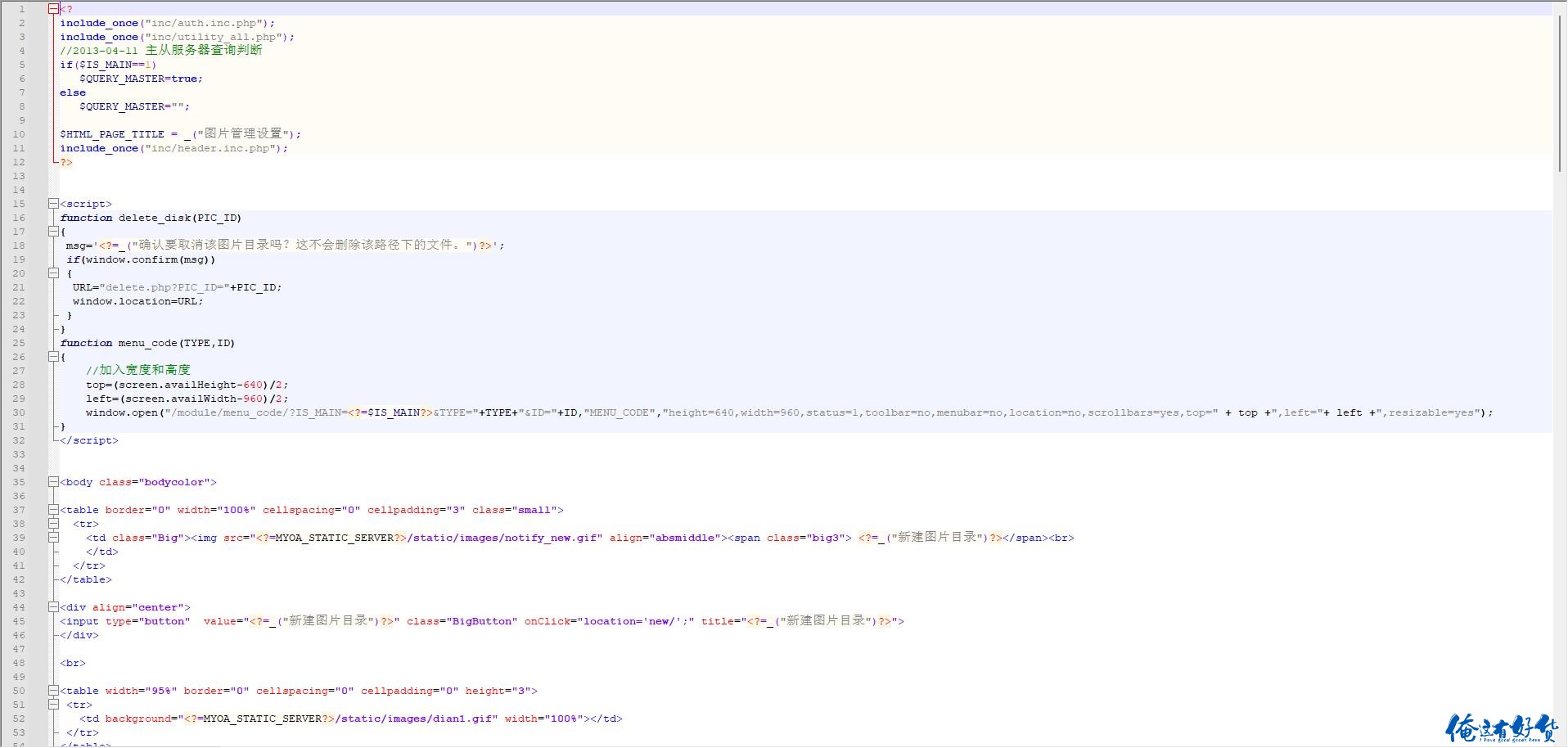Click if(window.confirm(msg)) statement

pyautogui.click(x=141, y=259)
